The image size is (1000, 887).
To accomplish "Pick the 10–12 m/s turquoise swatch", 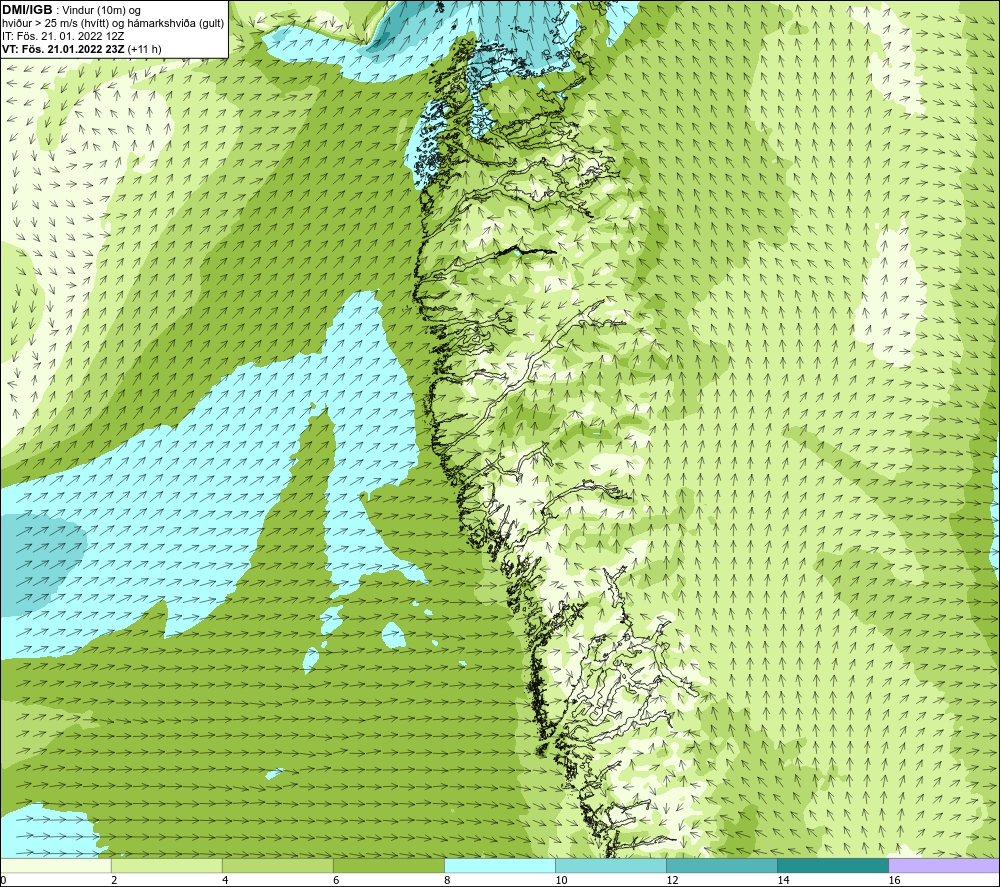I will (x=610, y=865).
